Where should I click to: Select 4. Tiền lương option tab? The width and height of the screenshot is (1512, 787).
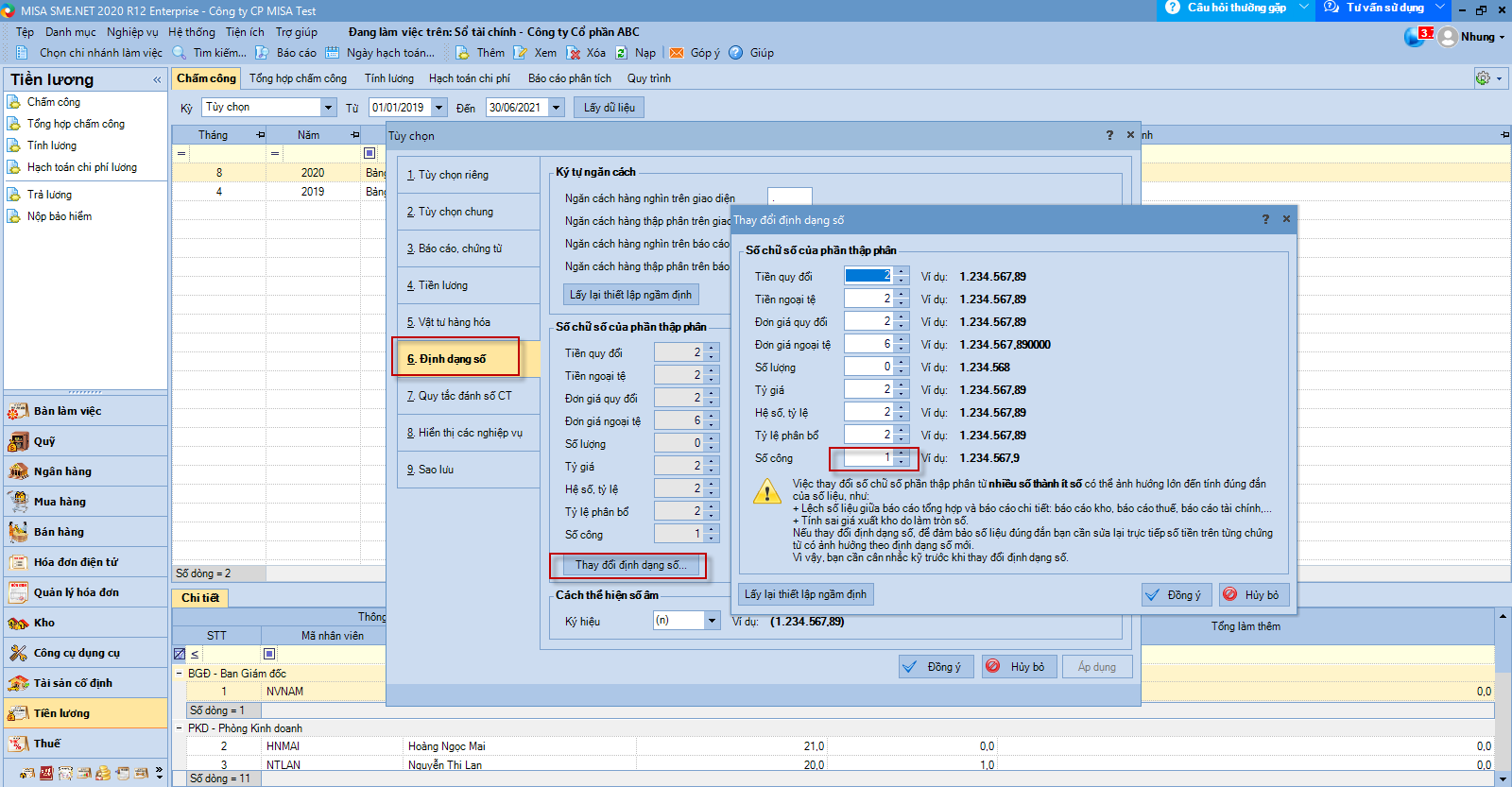[467, 285]
